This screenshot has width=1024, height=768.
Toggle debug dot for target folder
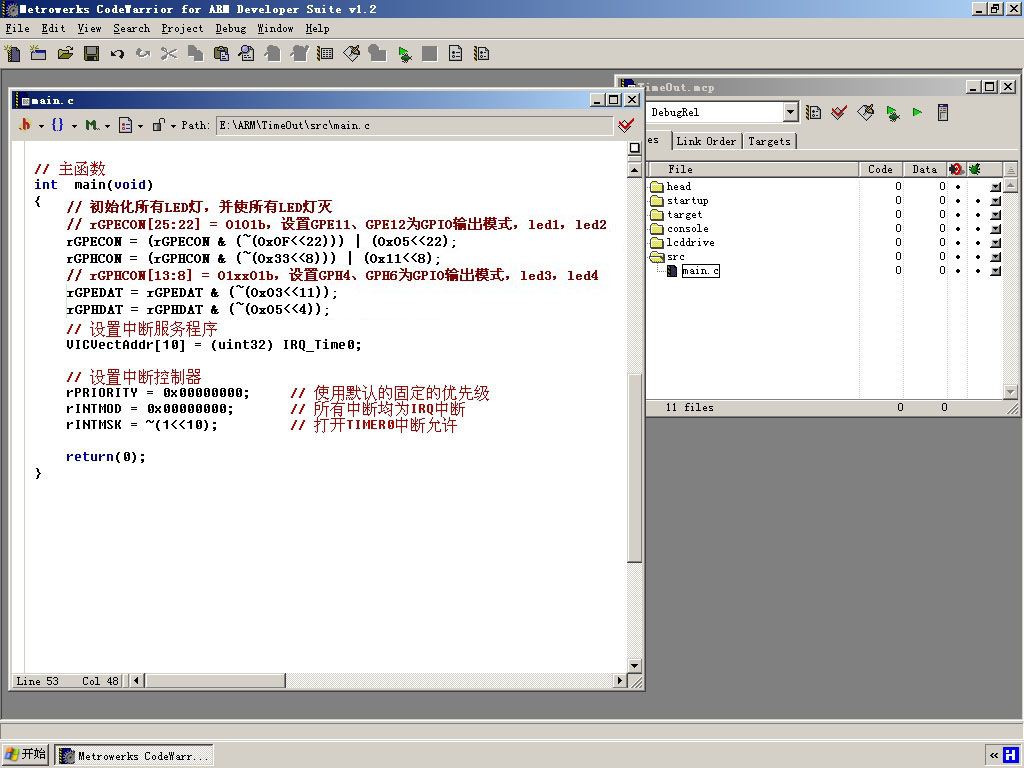pos(978,215)
